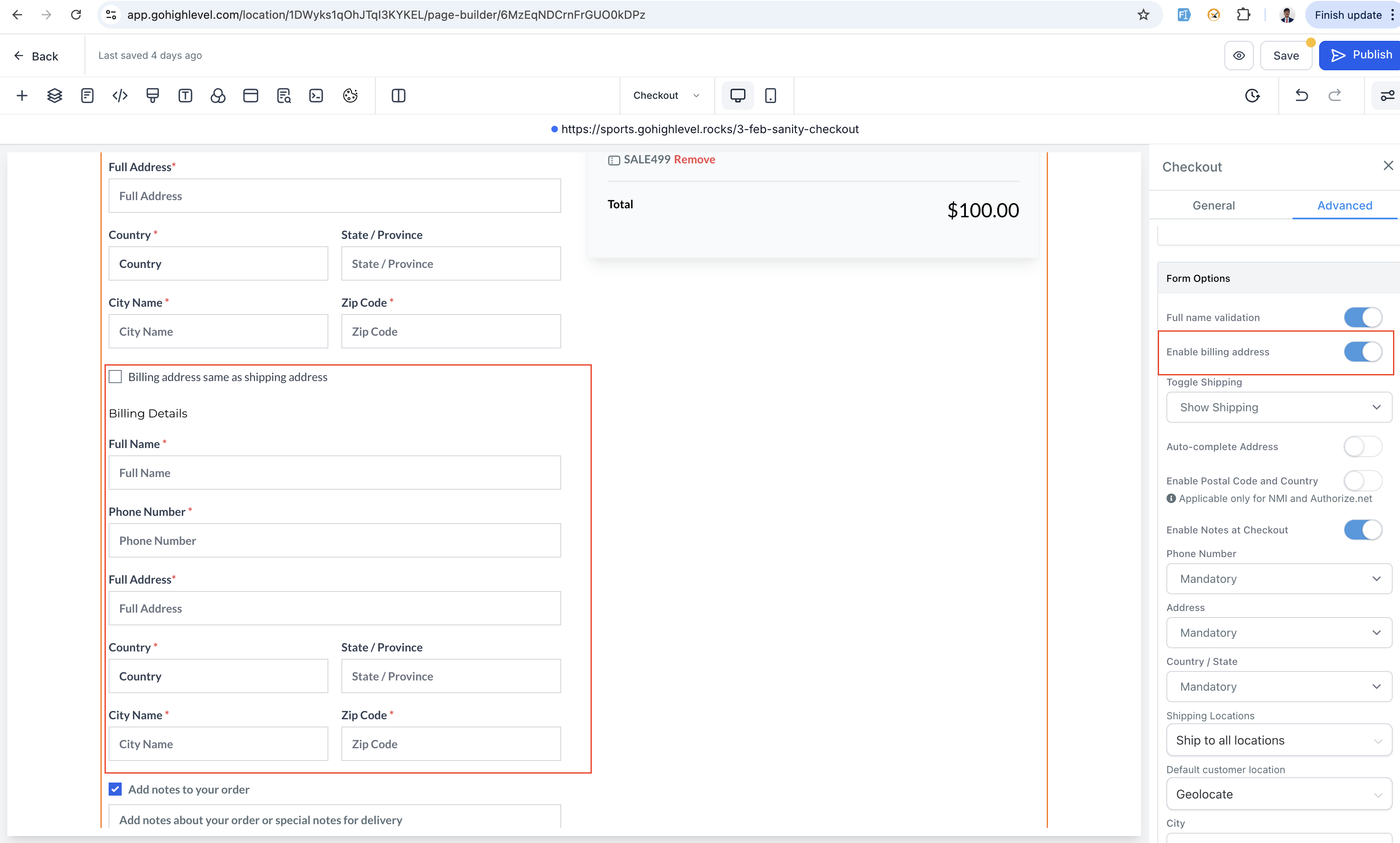Viewport: 1400px width, 843px height.
Task: Open Toggle Shipping dropdown
Action: point(1278,407)
